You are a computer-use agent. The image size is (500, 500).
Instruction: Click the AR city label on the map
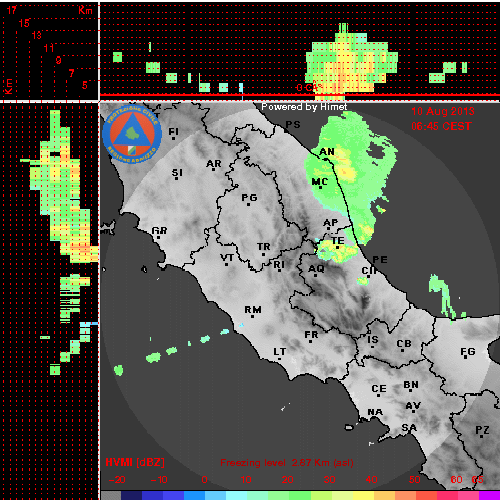[x=214, y=164]
